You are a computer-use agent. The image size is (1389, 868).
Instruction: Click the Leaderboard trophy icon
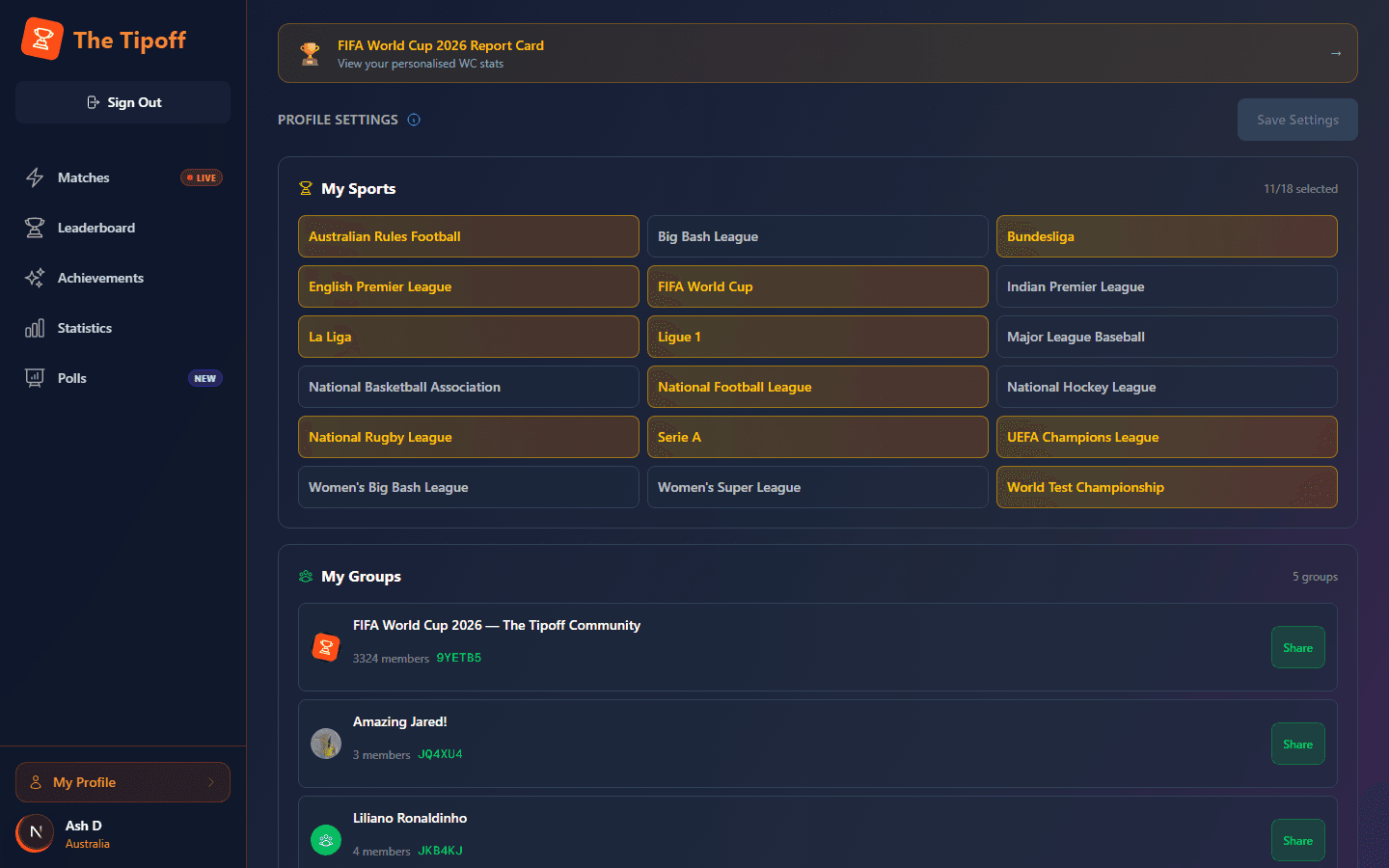point(35,228)
